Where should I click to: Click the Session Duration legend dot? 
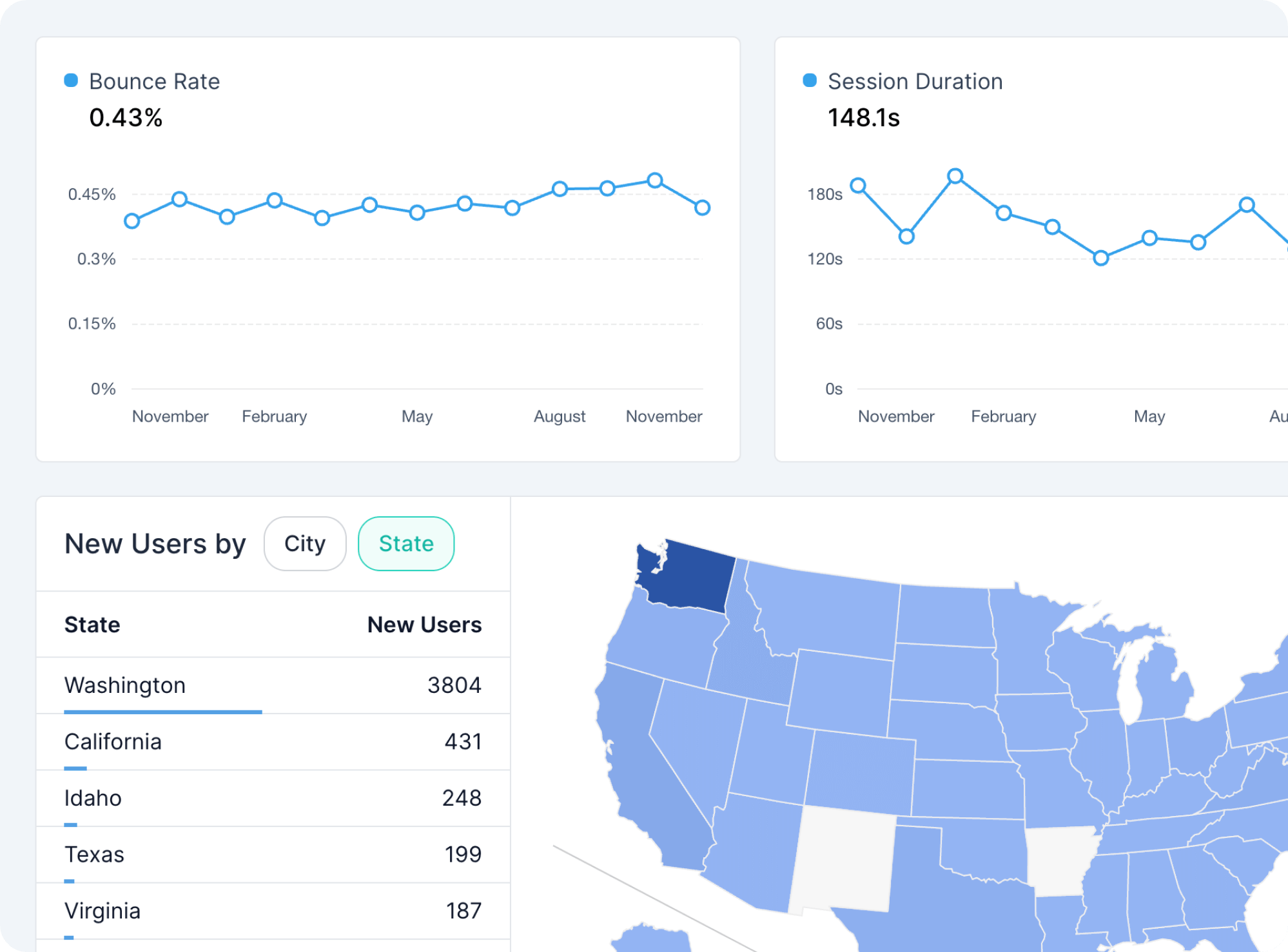[810, 81]
